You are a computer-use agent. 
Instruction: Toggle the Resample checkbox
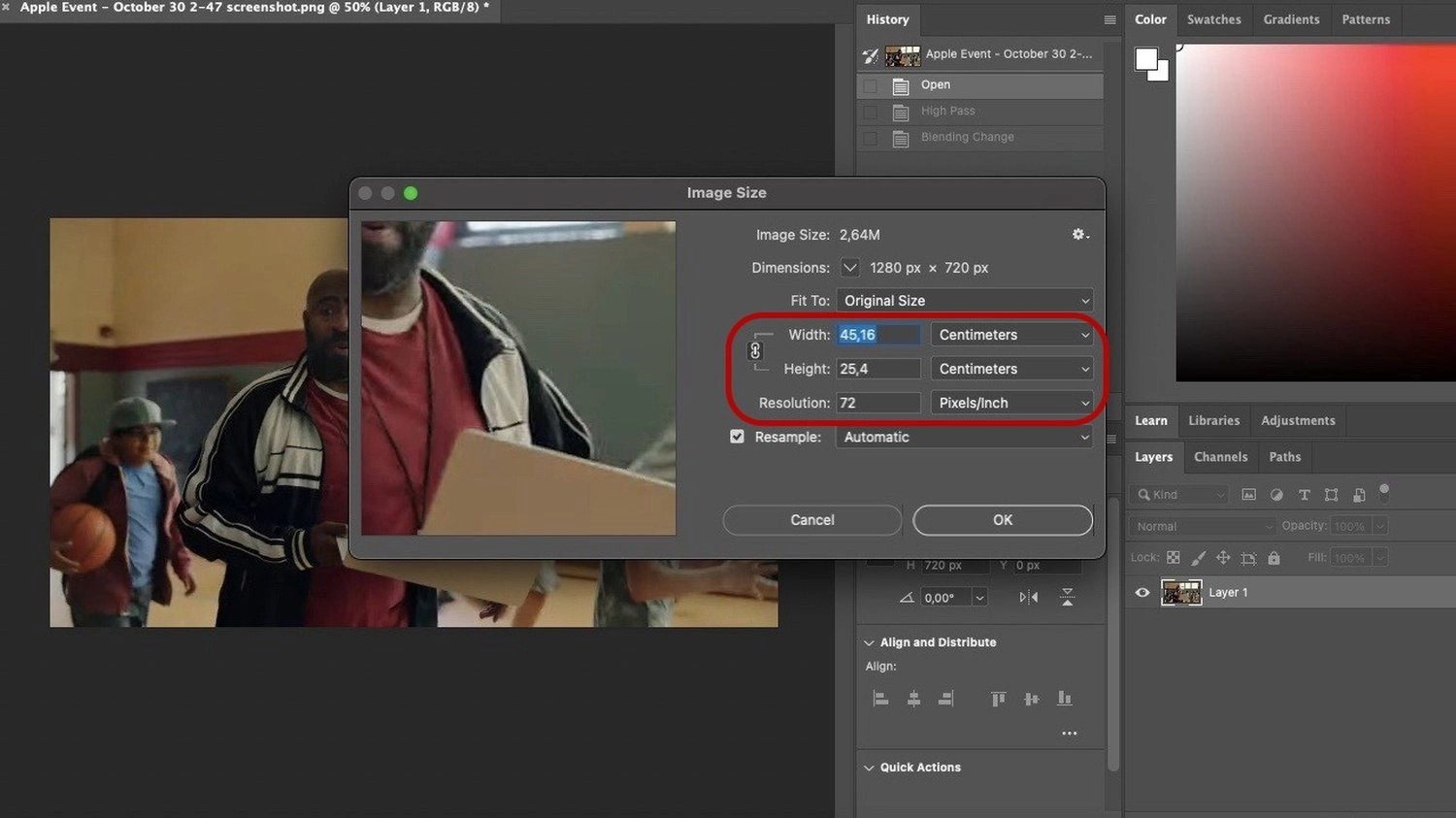[x=737, y=437]
